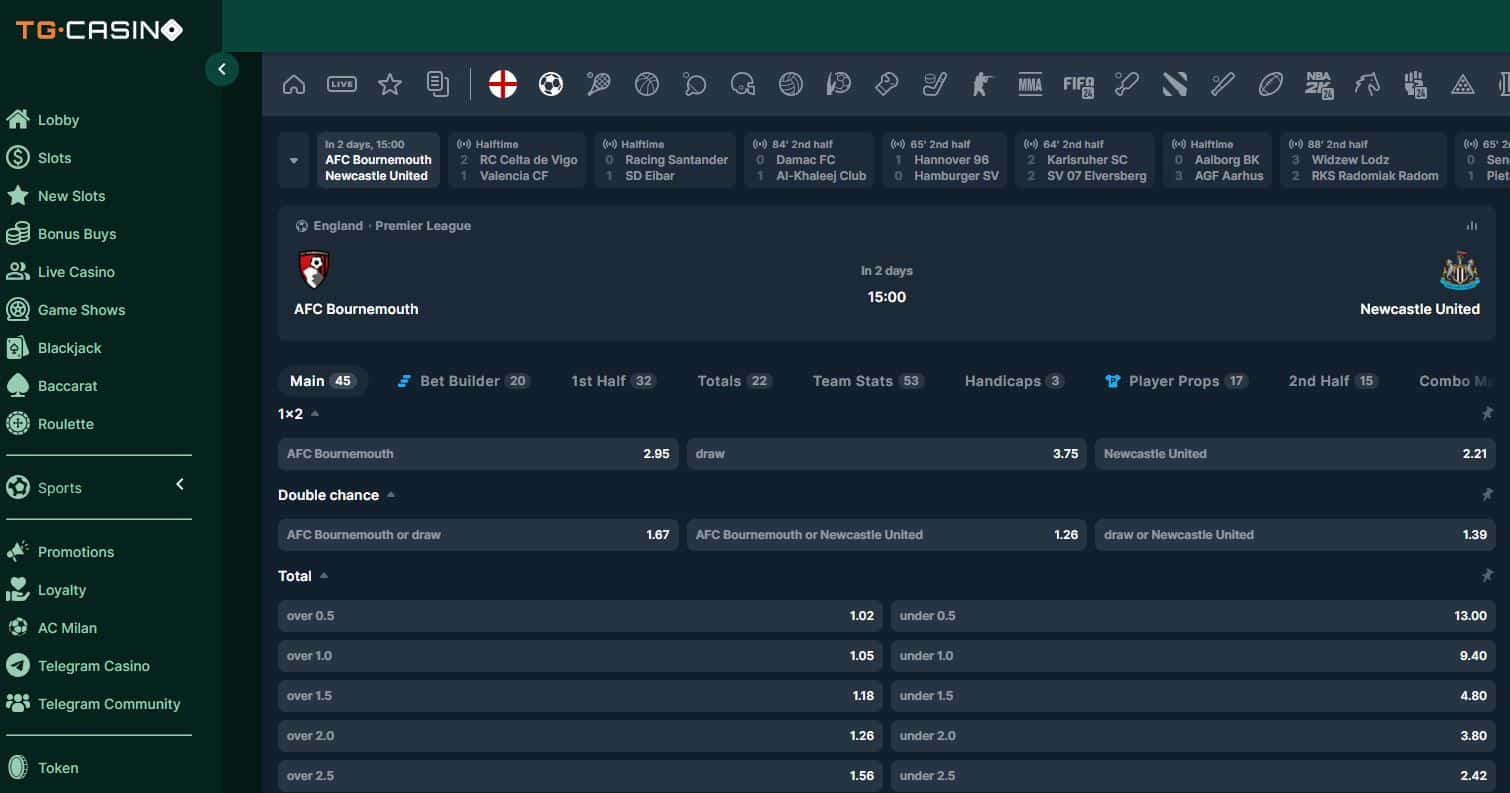Open the LIVE events icon
Viewport: 1510px width, 793px height.
342,85
